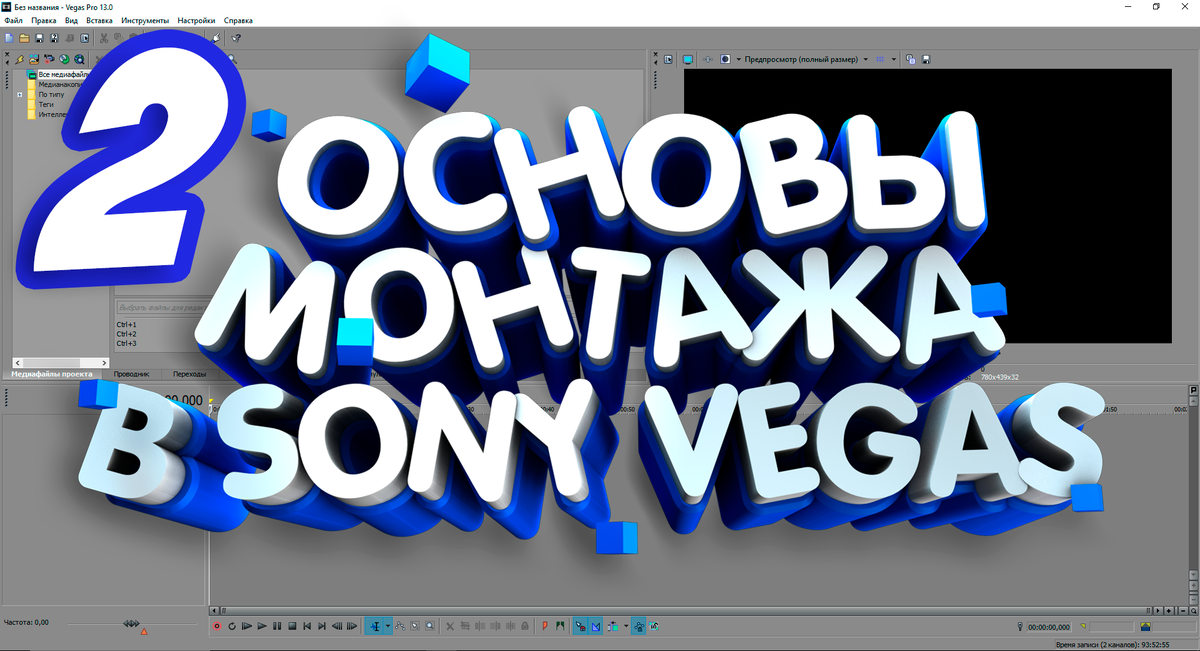The image size is (1200, 651).
Task: Select the Медиафайлы проекта tab
Action: click(51, 374)
